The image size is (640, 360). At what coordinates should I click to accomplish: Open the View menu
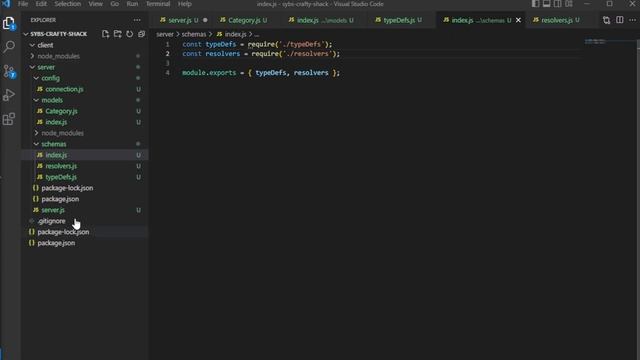(96, 4)
